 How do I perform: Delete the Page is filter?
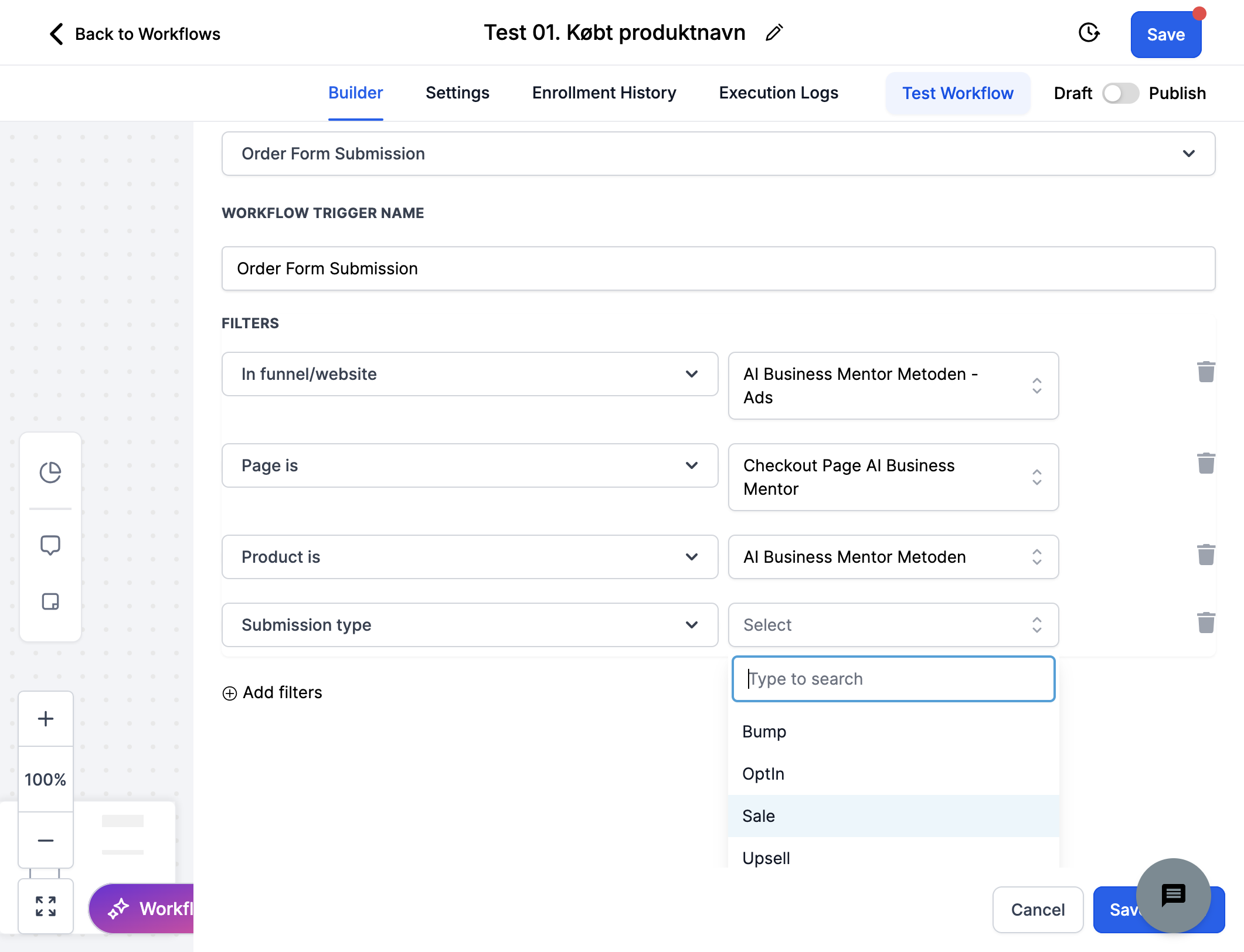tap(1206, 463)
